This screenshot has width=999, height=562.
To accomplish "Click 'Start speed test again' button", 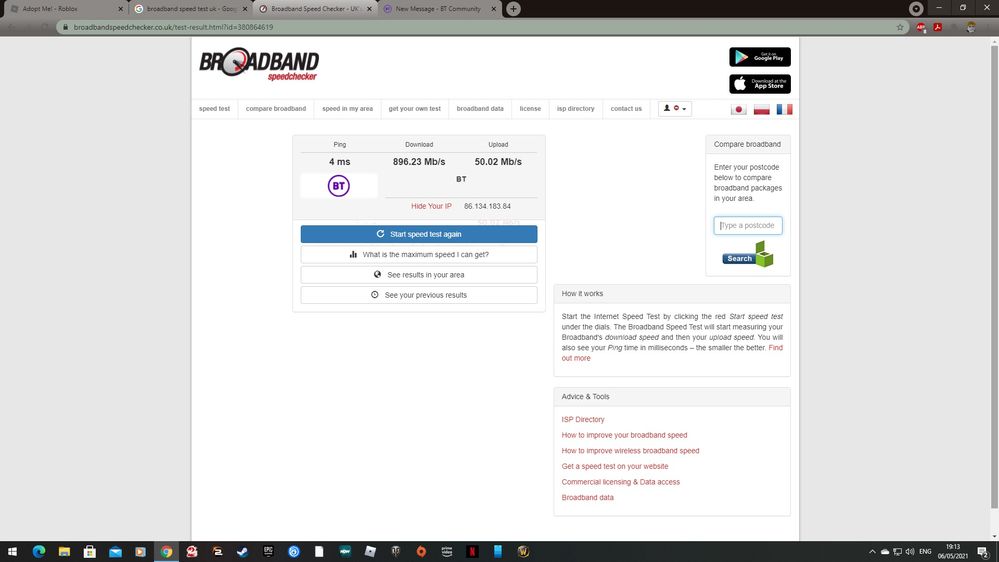I will tap(418, 234).
